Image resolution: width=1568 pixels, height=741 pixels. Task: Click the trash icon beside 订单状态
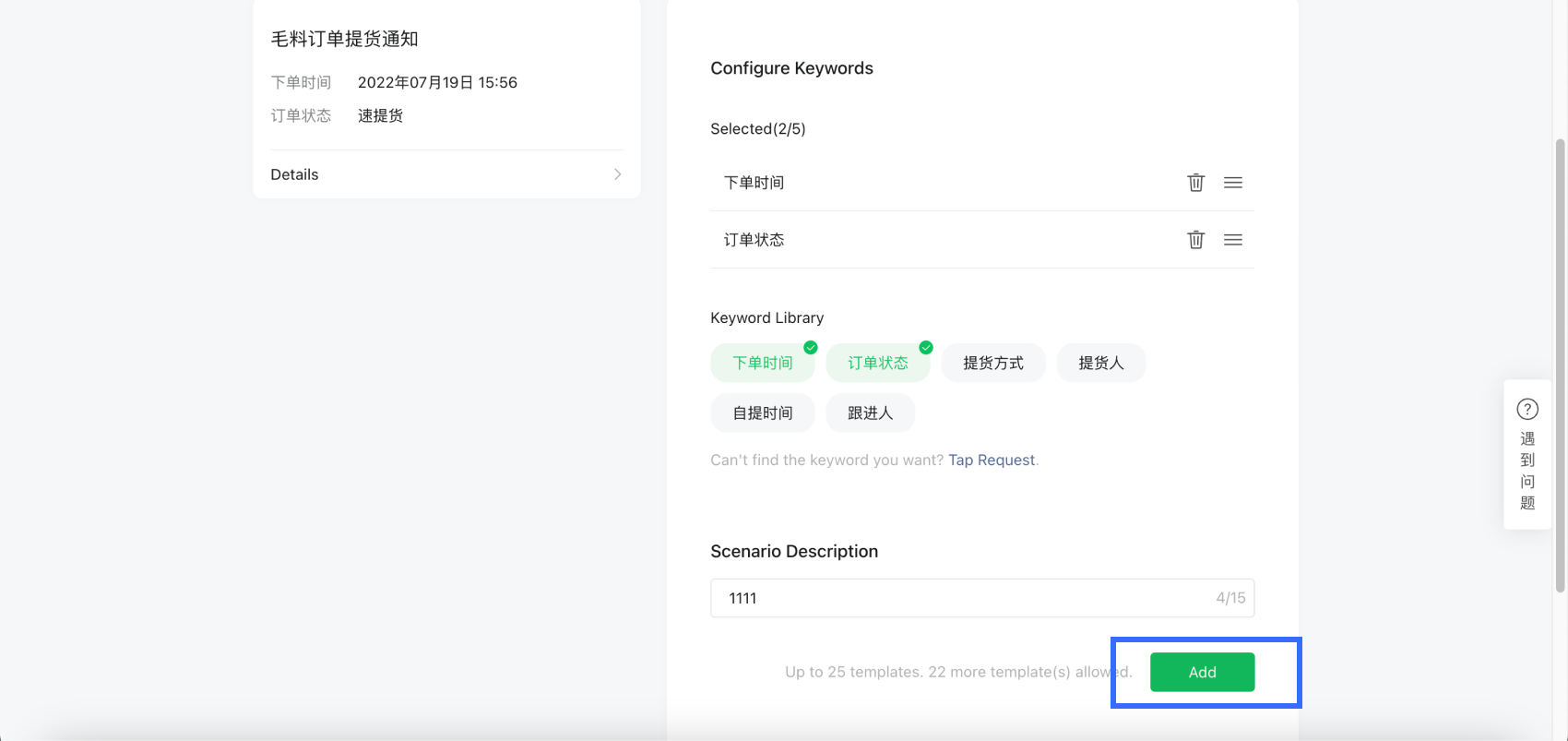1195,240
